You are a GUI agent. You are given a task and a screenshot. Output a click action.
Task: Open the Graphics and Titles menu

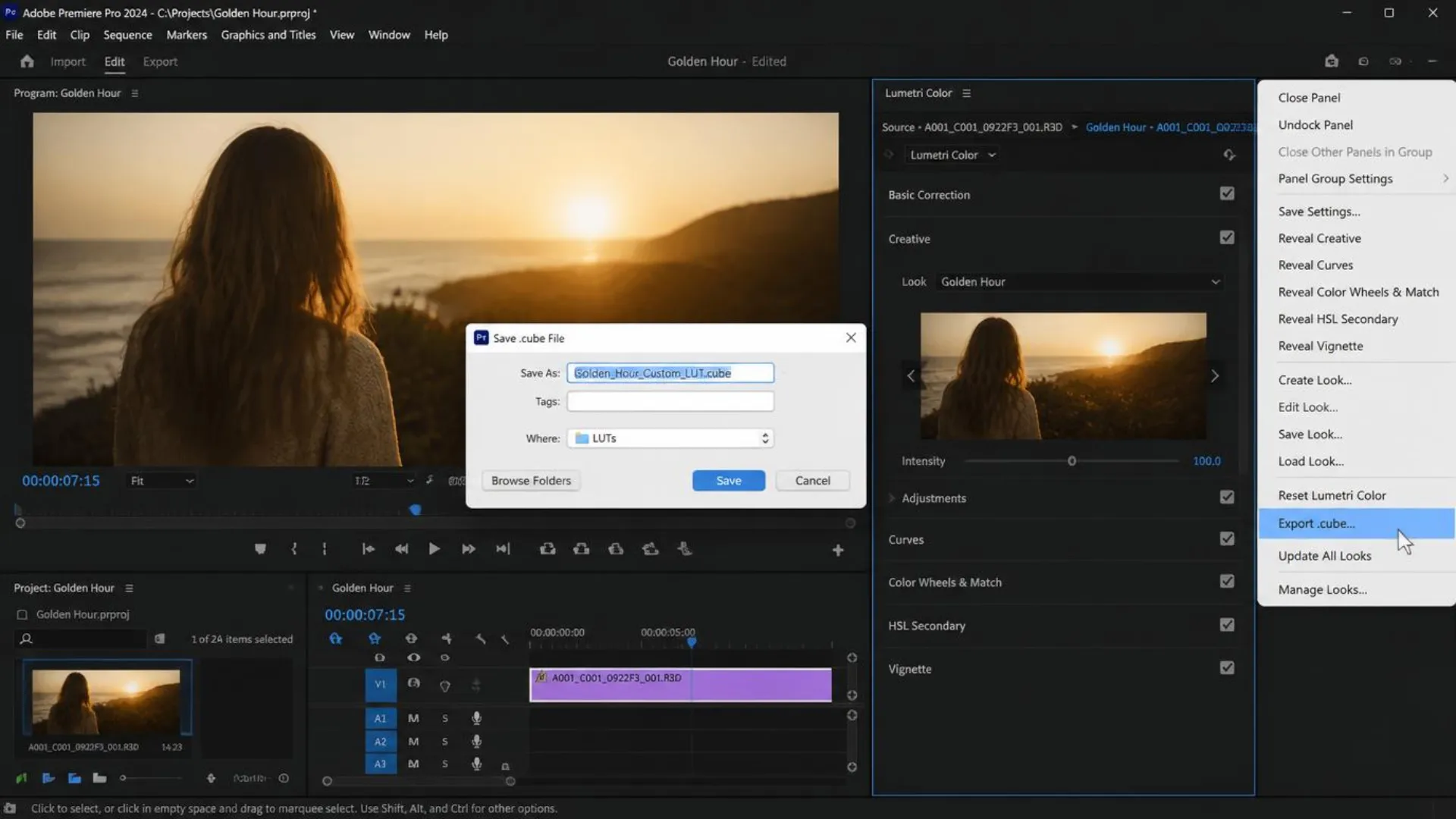click(x=268, y=35)
